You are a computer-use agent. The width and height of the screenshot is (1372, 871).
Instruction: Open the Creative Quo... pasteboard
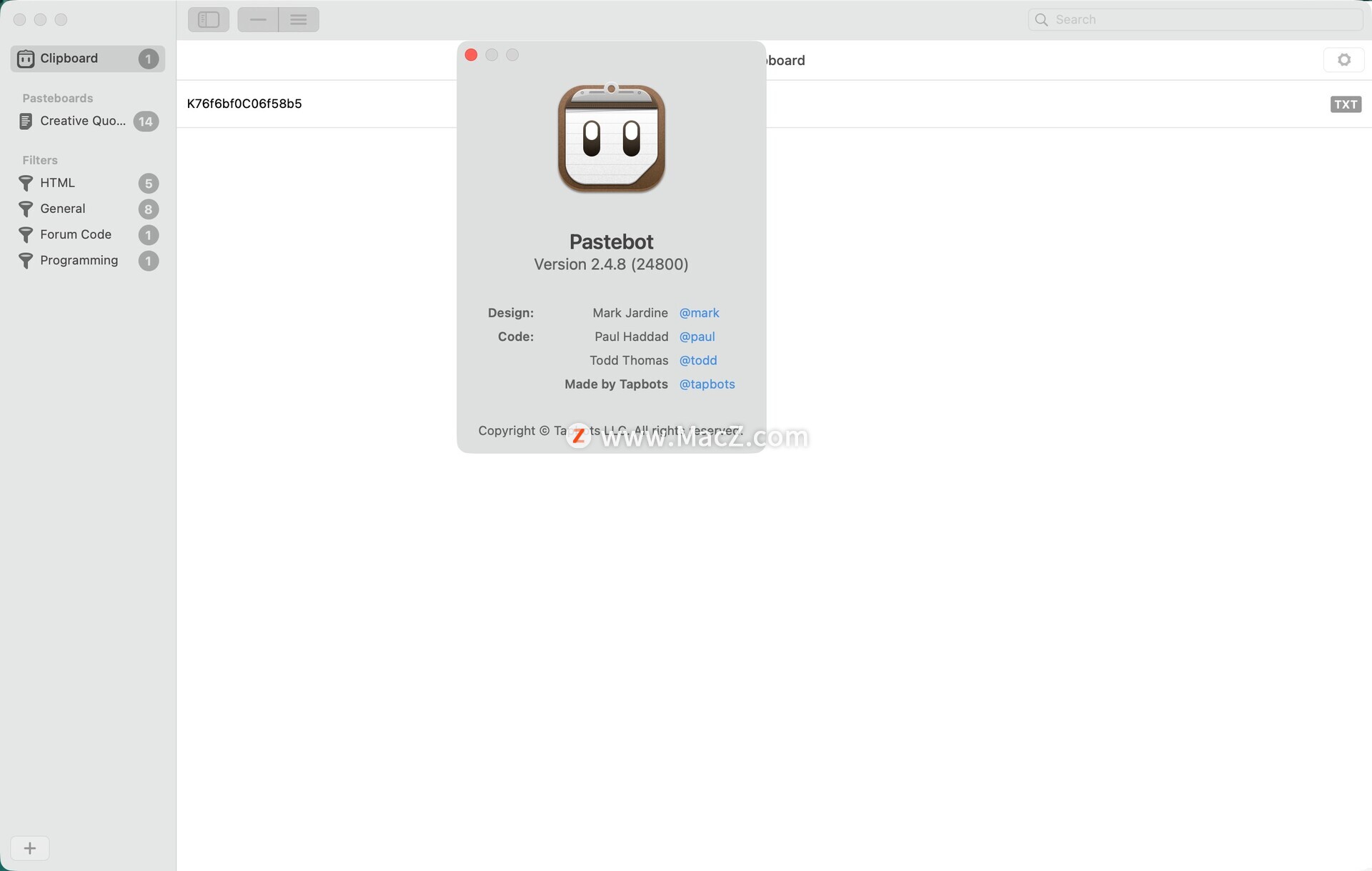88,121
